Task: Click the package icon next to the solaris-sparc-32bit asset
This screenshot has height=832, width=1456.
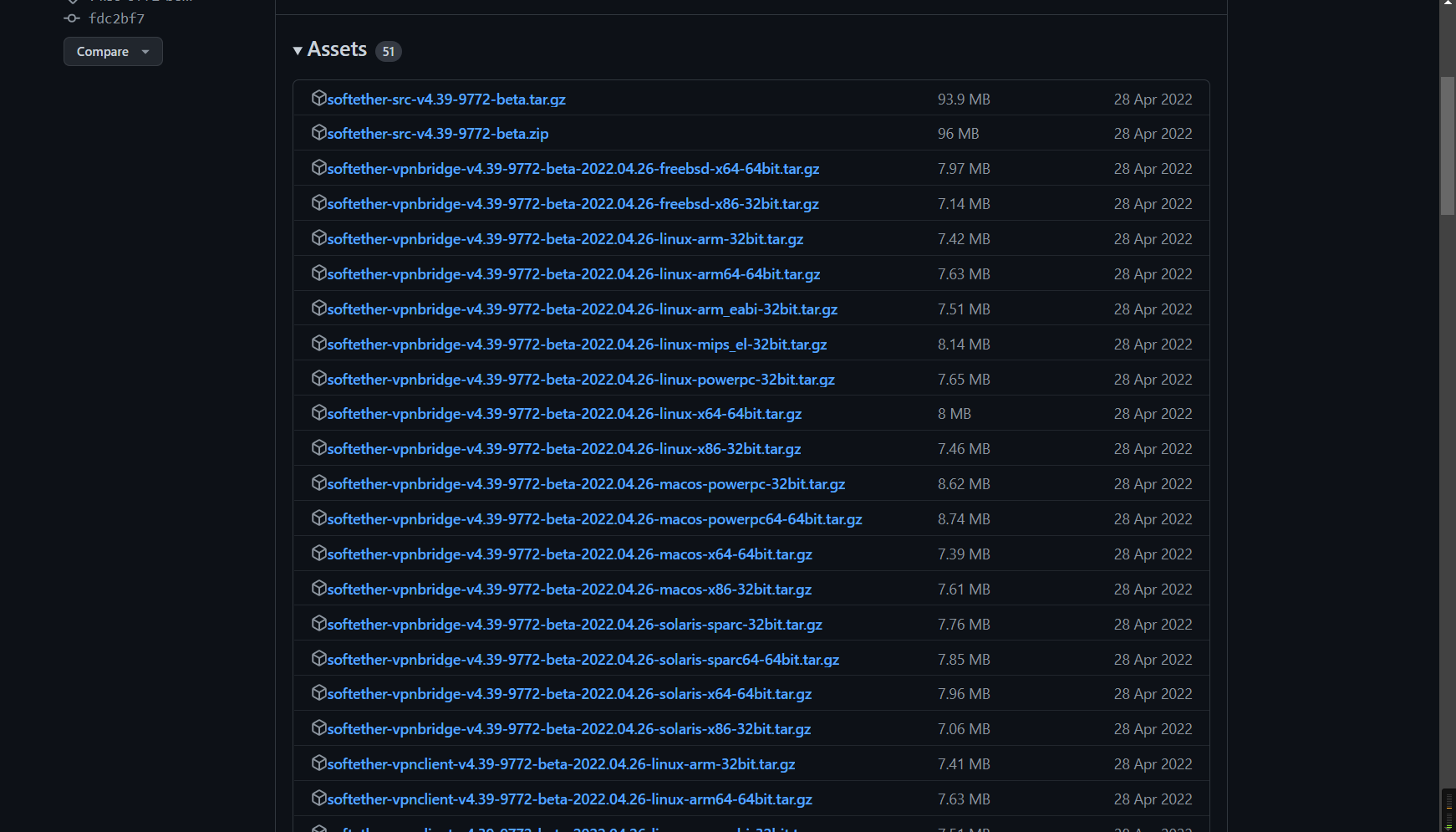Action: point(319,623)
